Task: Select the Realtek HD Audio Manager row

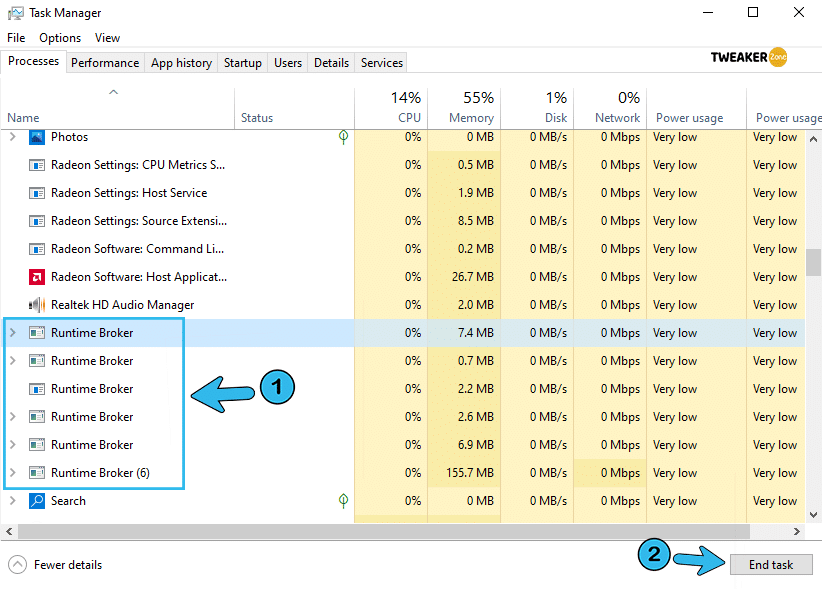Action: (x=403, y=305)
